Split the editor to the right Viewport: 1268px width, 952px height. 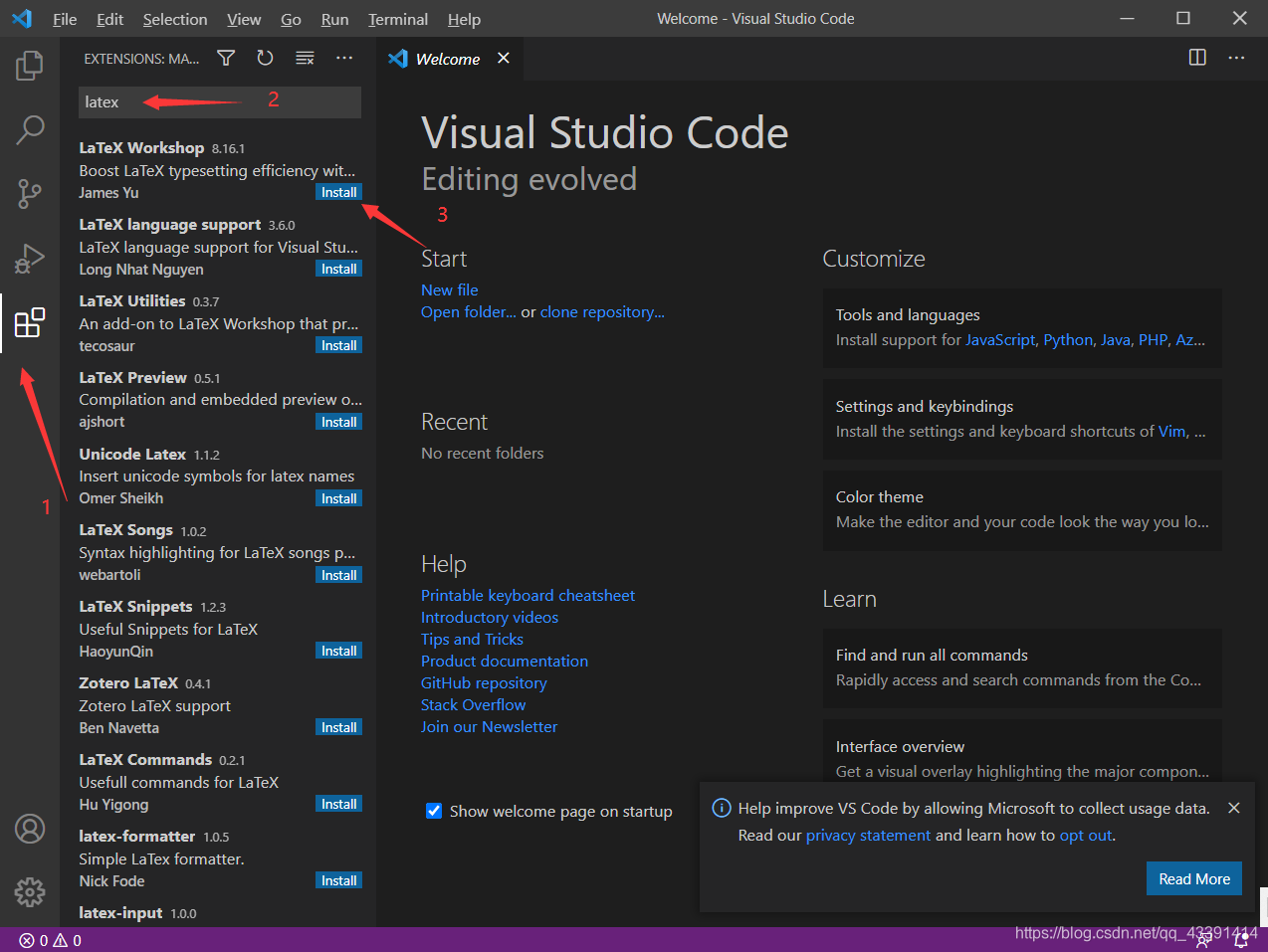[1197, 58]
